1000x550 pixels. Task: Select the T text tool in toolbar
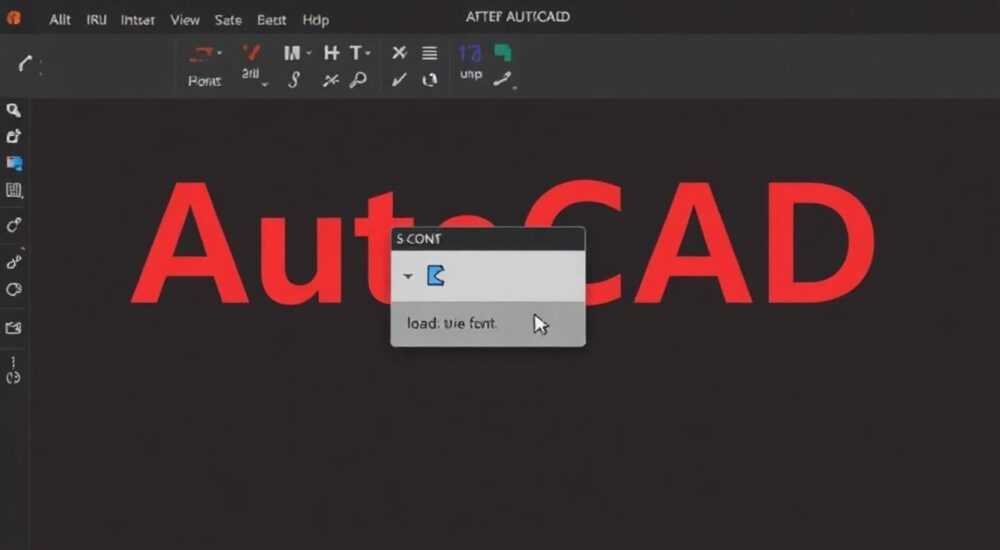point(356,53)
